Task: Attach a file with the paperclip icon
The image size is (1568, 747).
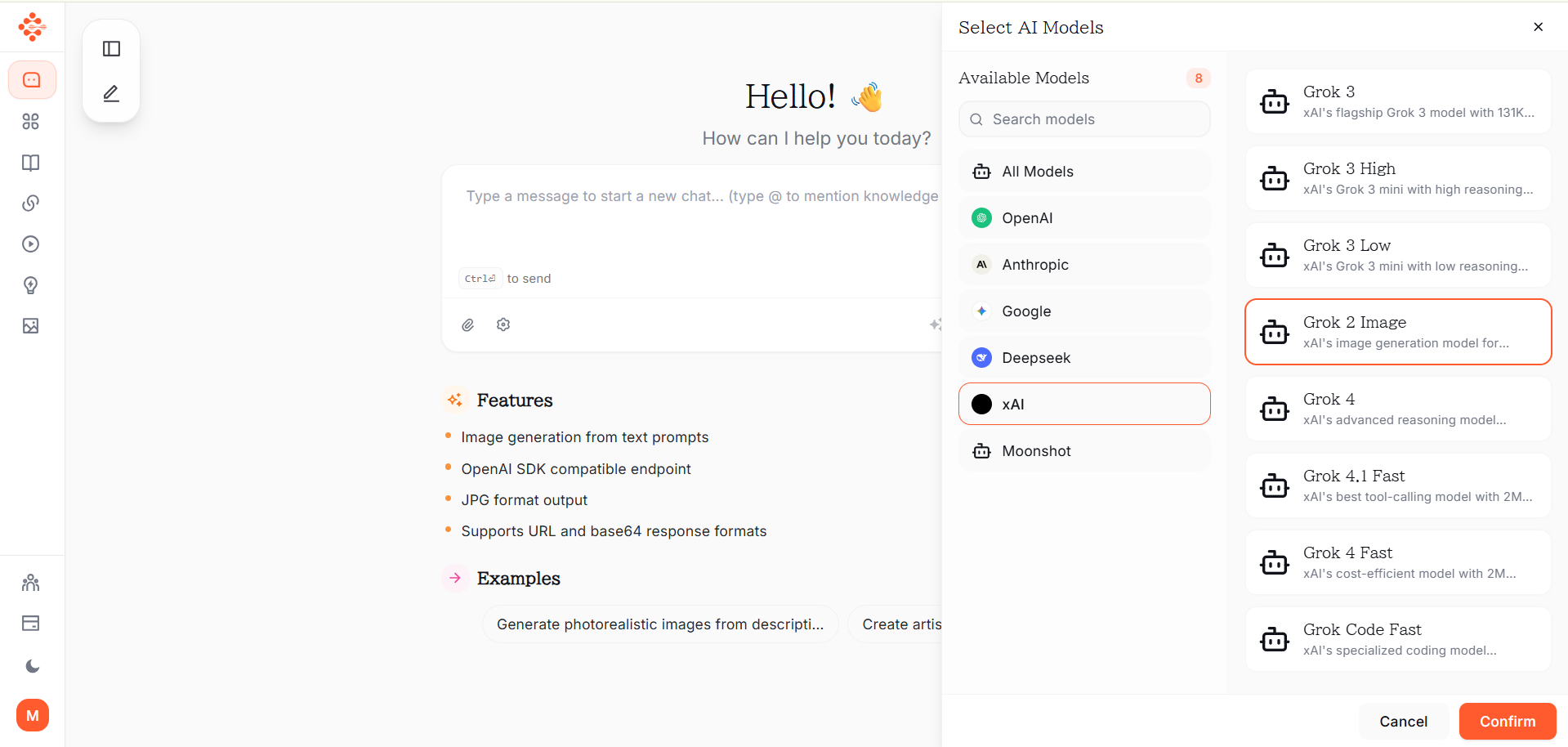Action: [468, 325]
